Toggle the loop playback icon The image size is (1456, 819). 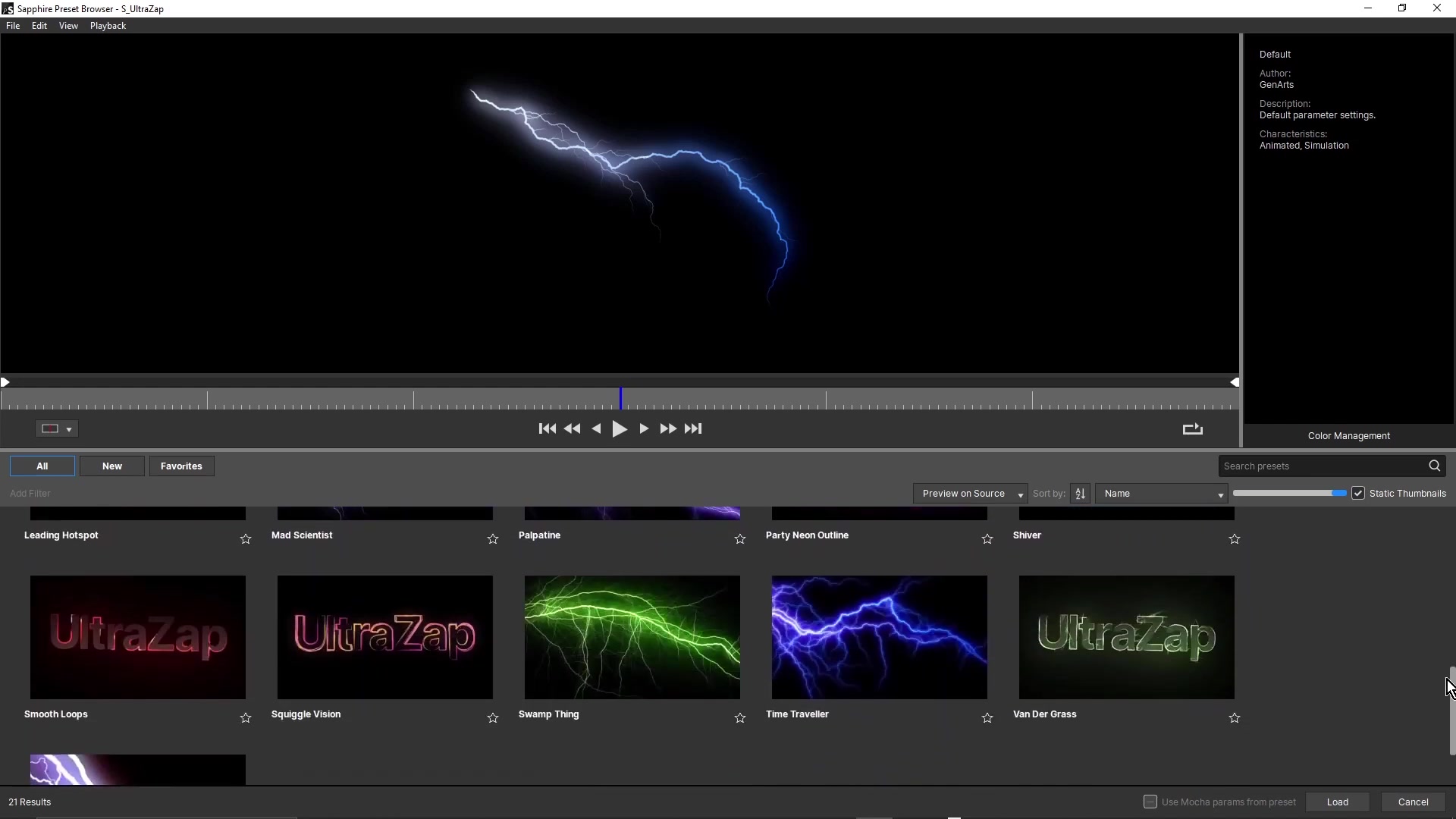(1192, 429)
